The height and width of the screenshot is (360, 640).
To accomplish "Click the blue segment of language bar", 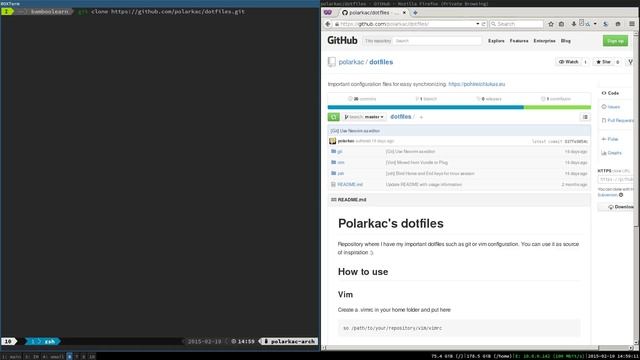I will [425, 107].
